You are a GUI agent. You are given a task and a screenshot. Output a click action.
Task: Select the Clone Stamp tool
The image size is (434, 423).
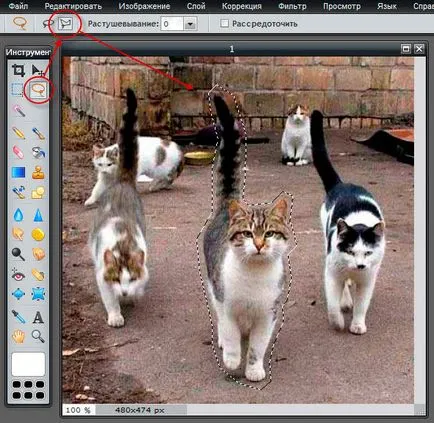coord(38,173)
